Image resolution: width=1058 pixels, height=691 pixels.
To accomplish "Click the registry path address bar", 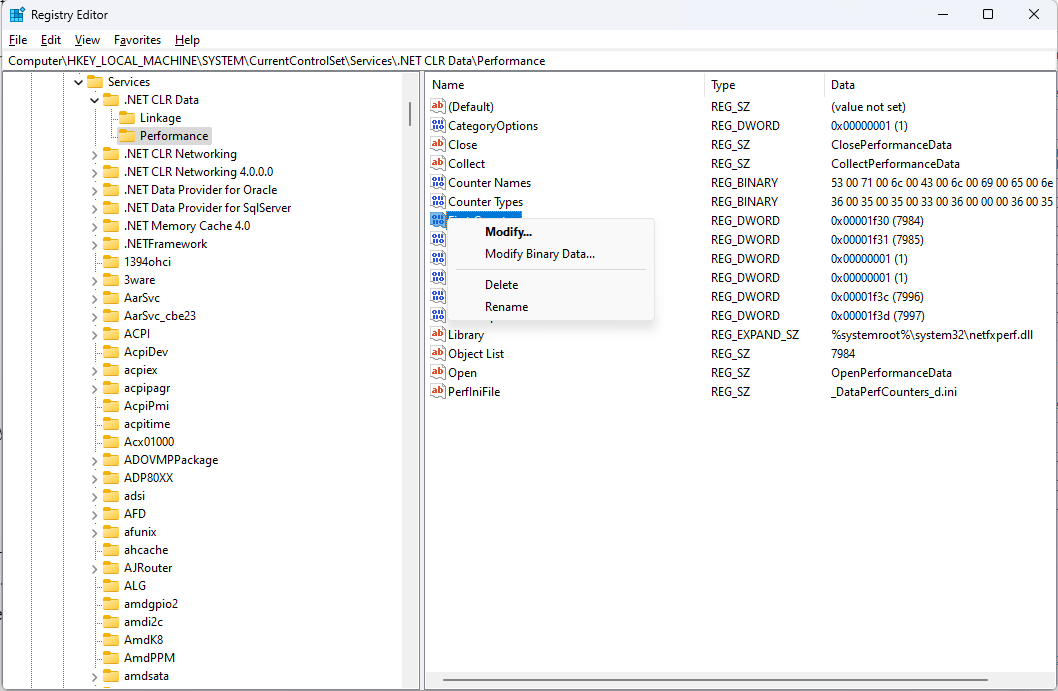I will [x=529, y=61].
